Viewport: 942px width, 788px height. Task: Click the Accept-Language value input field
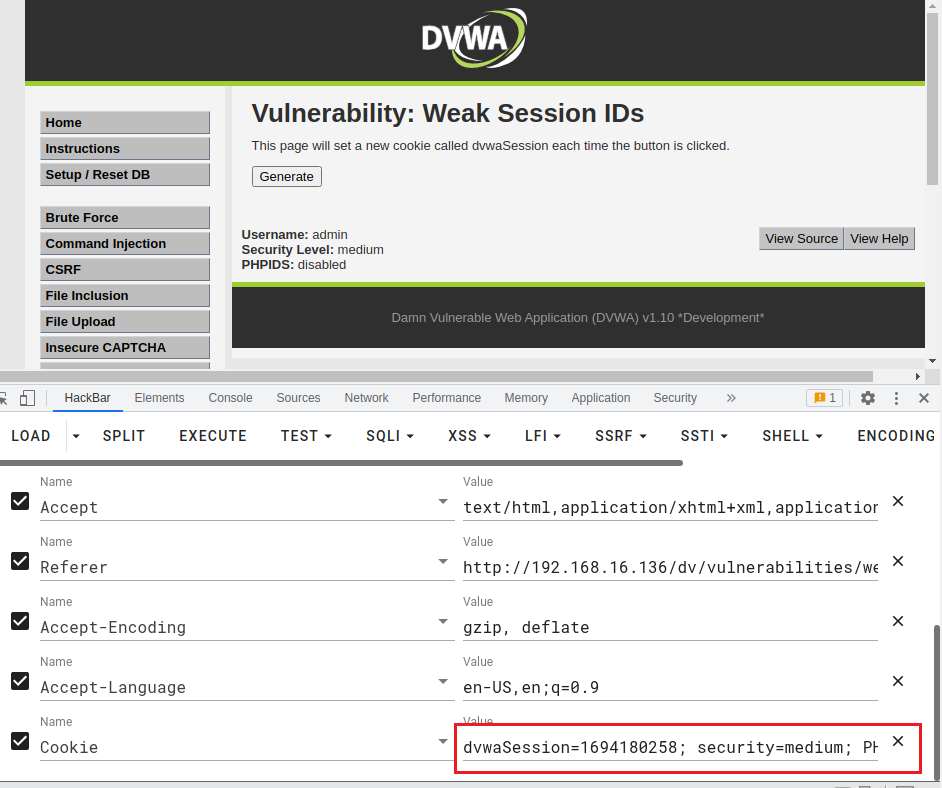[670, 687]
